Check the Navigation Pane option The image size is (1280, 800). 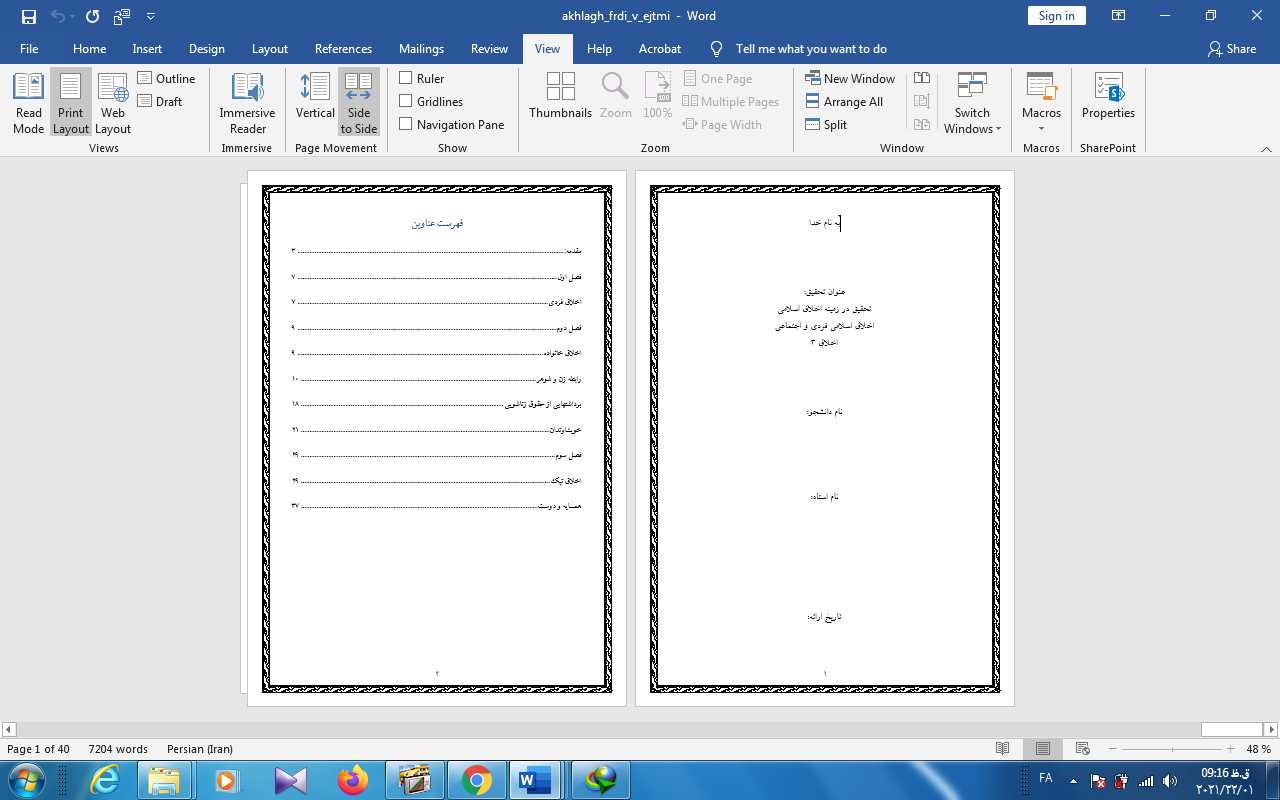[406, 124]
